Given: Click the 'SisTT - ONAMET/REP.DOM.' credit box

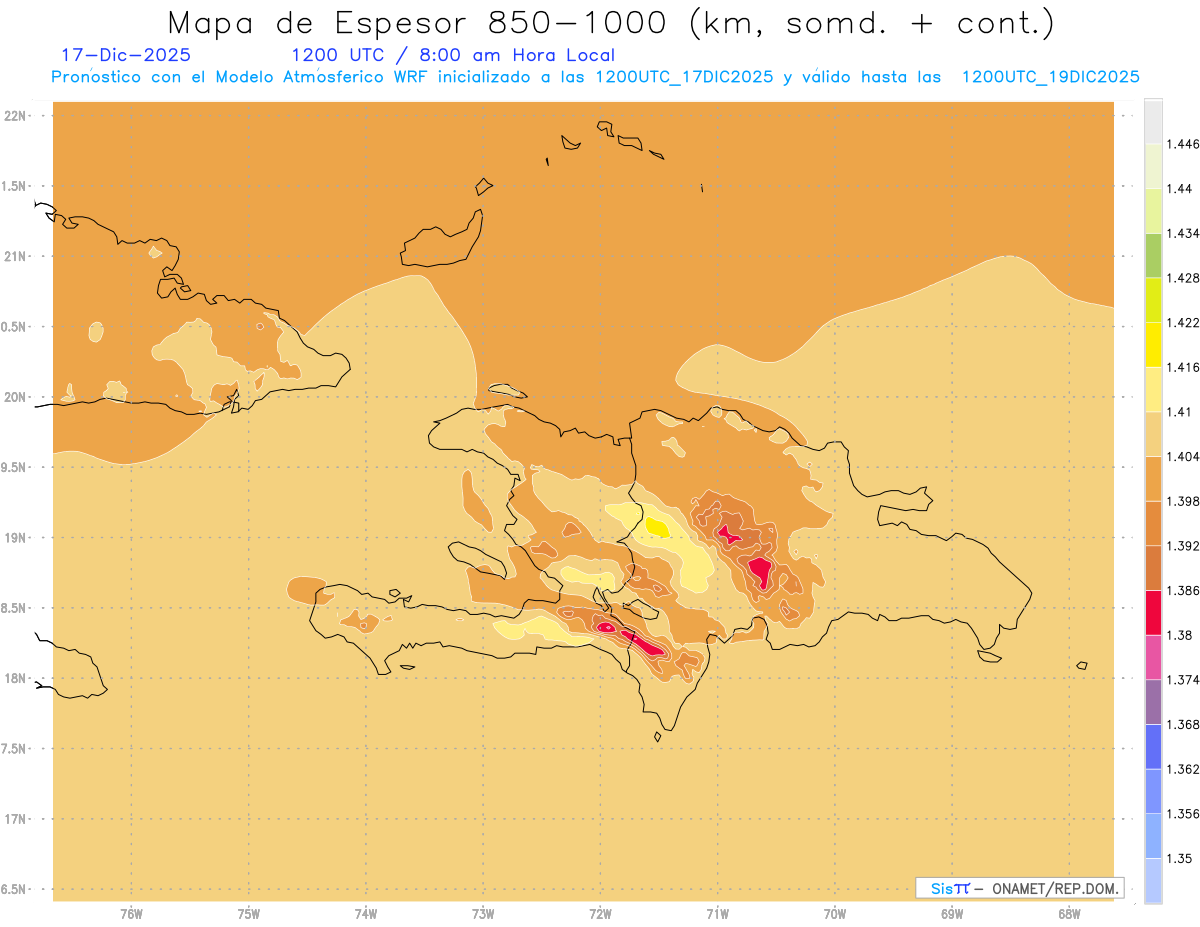Looking at the screenshot, I should (x=1019, y=888).
